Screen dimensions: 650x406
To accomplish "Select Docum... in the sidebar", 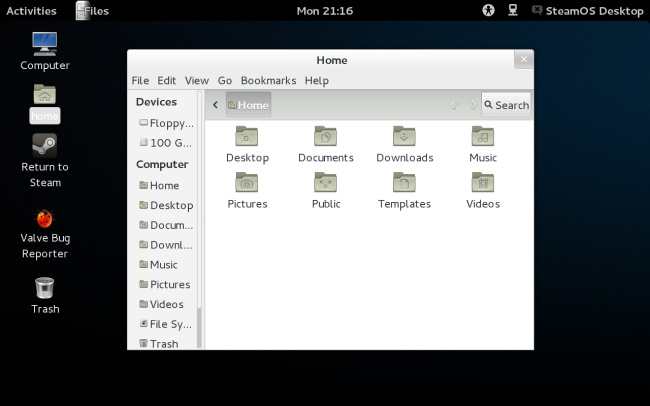I will point(165,225).
